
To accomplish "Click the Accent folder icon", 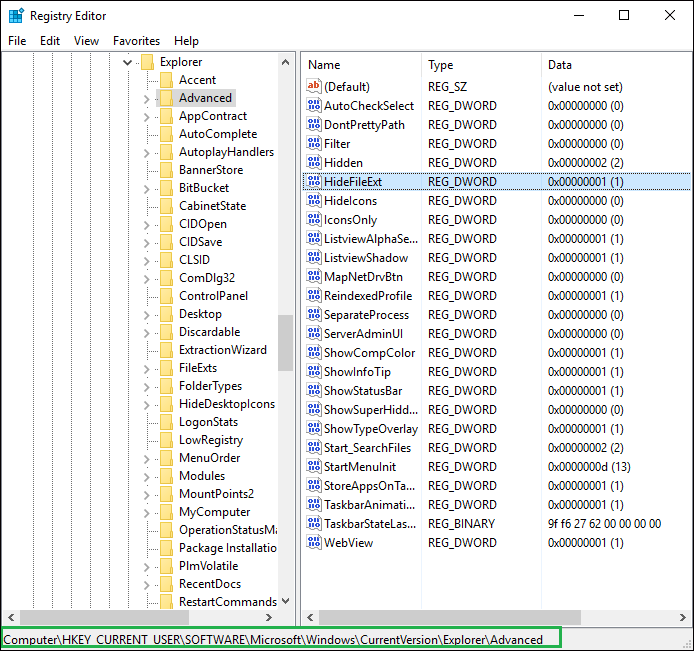I will (x=166, y=80).
